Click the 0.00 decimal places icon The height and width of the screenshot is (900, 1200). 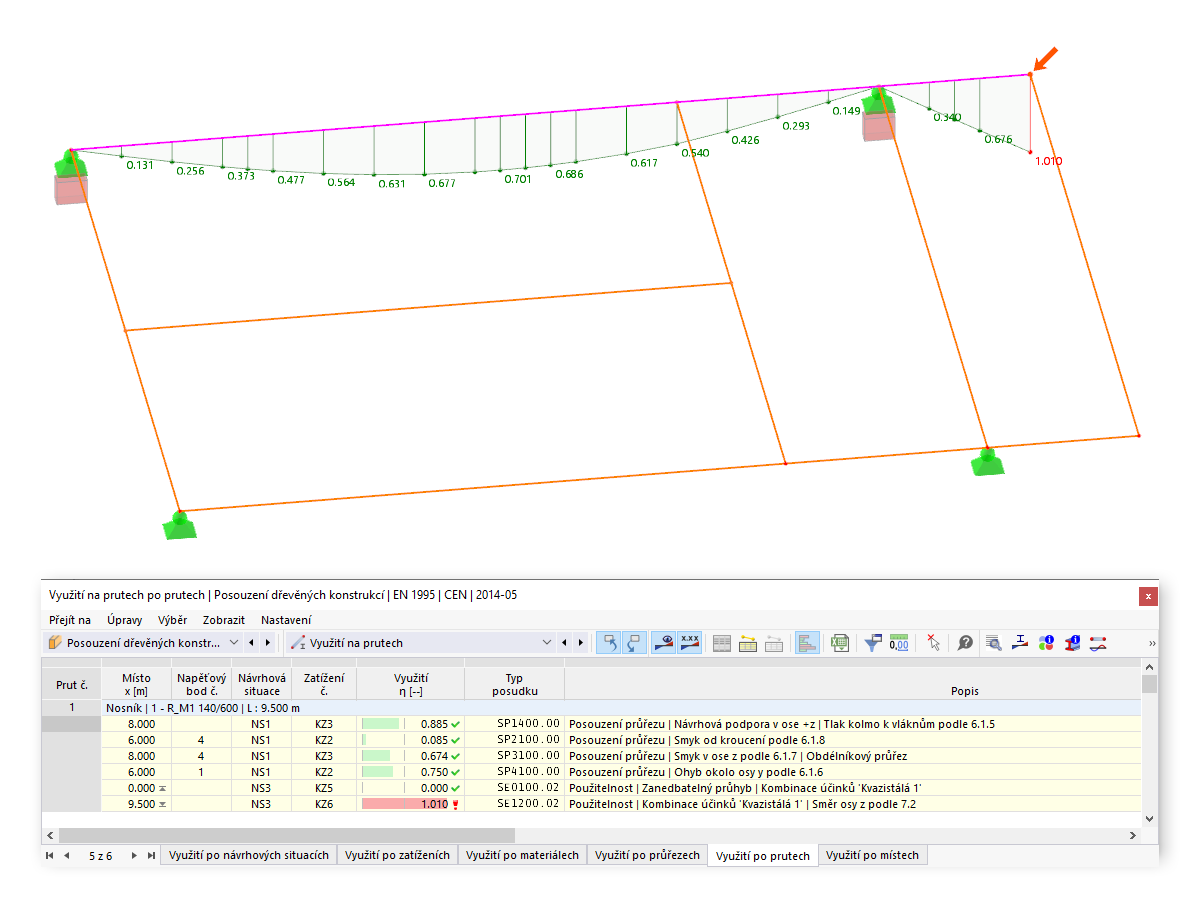pos(898,643)
